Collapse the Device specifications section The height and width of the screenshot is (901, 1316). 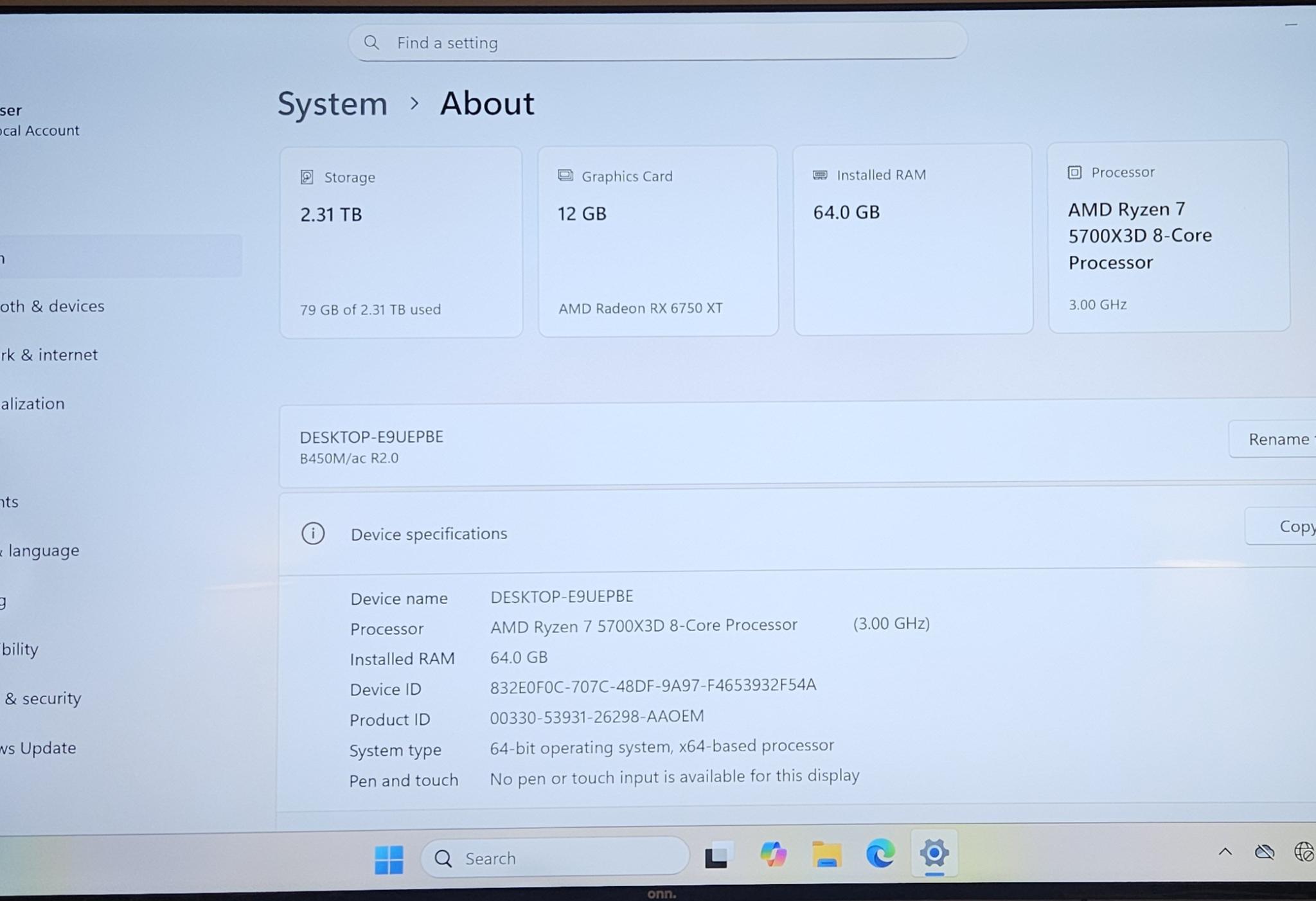pyautogui.click(x=429, y=533)
